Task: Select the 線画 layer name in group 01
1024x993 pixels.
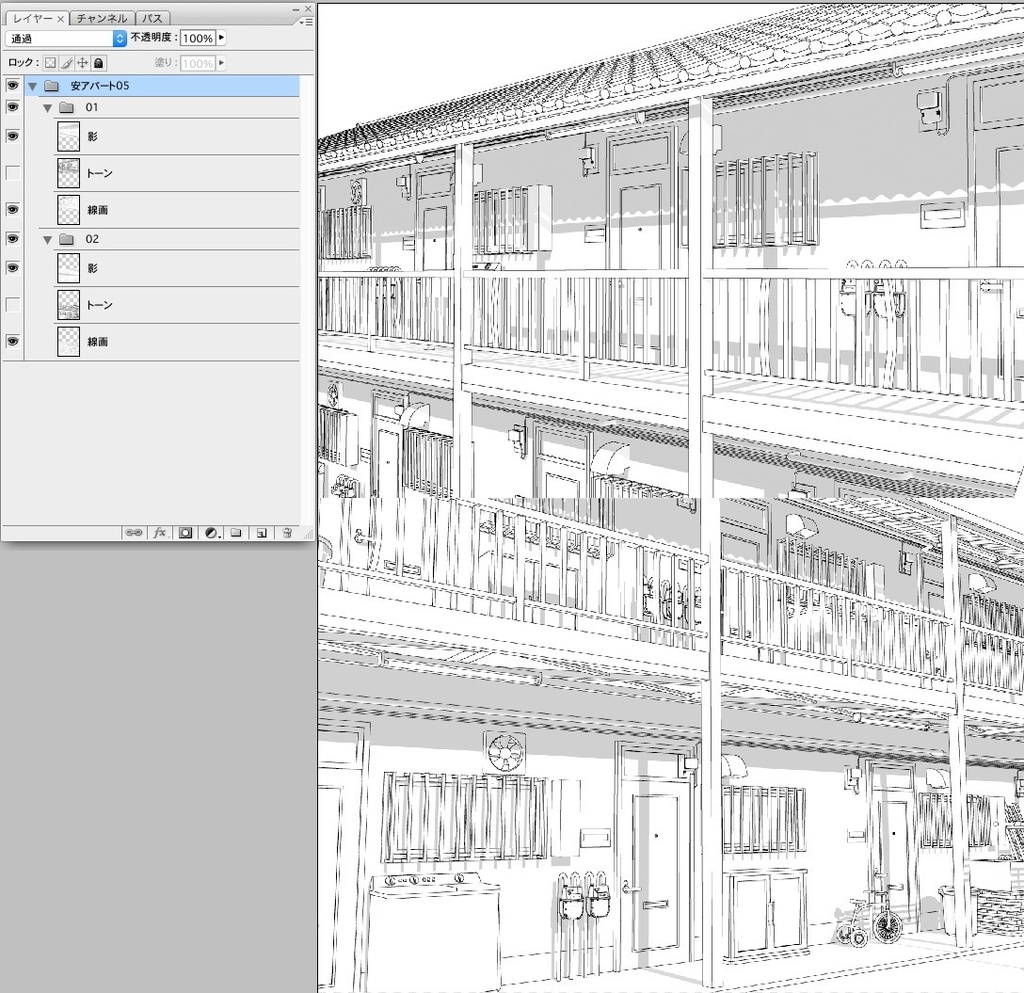Action: pyautogui.click(x=97, y=210)
